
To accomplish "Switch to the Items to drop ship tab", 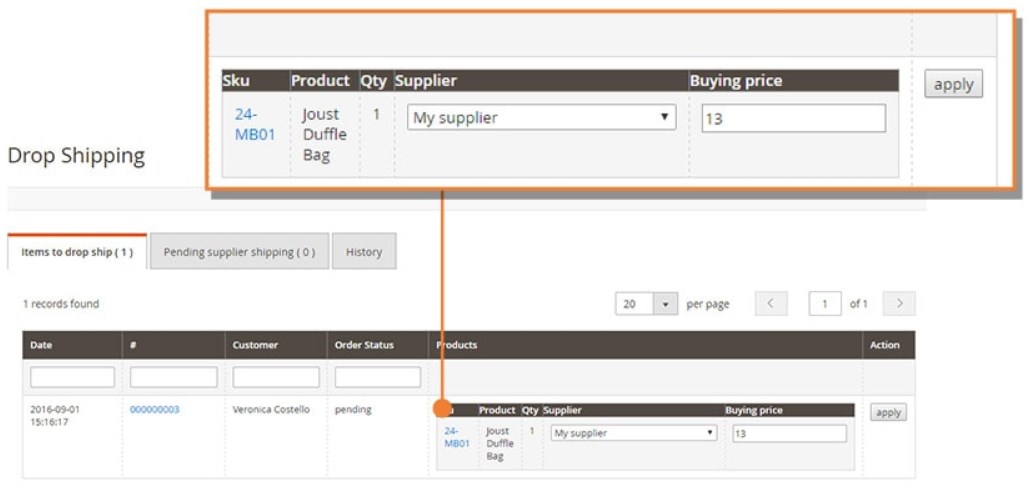I will 77,252.
